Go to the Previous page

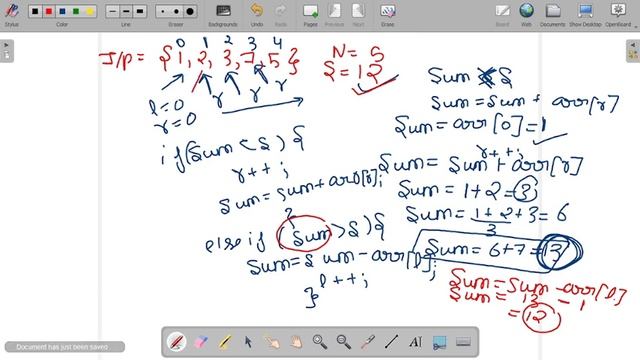(x=334, y=15)
